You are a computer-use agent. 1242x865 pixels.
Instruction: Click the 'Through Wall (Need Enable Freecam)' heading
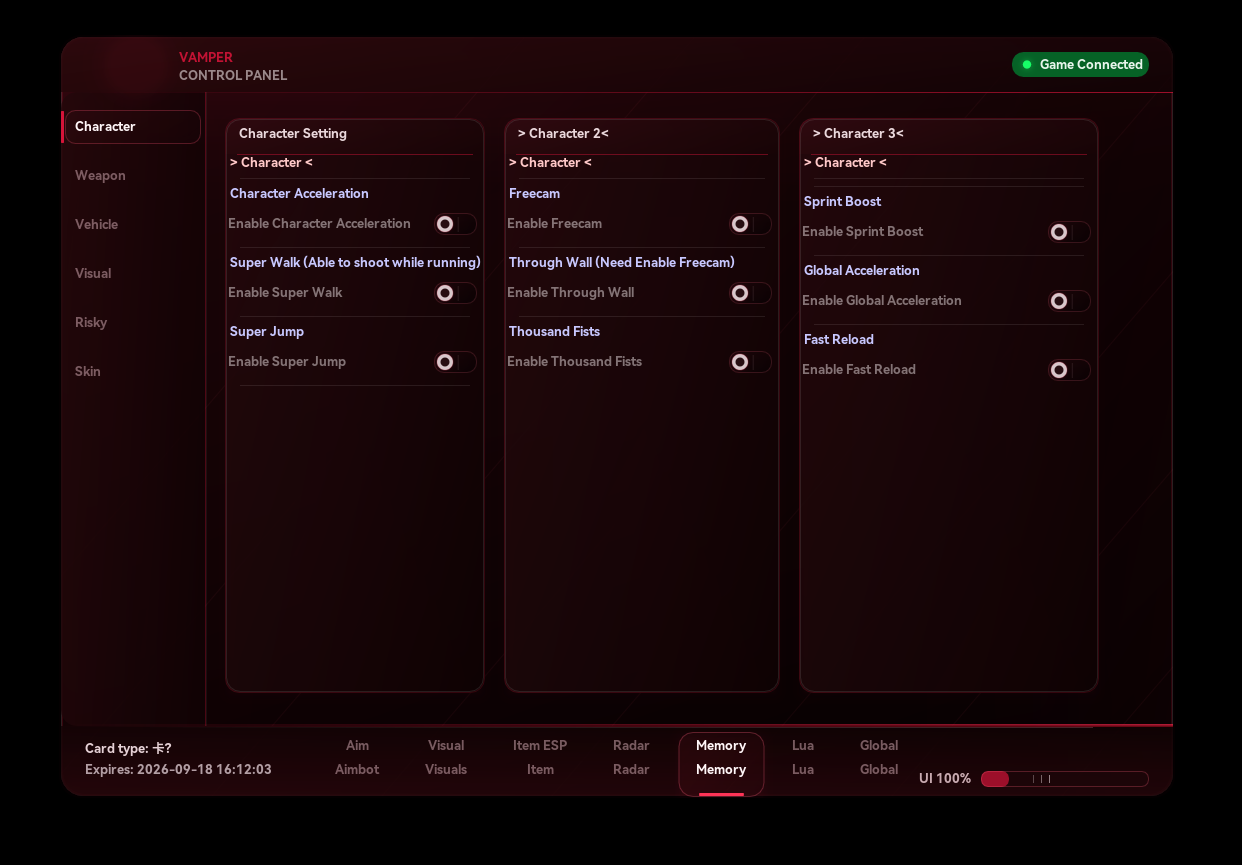point(622,263)
